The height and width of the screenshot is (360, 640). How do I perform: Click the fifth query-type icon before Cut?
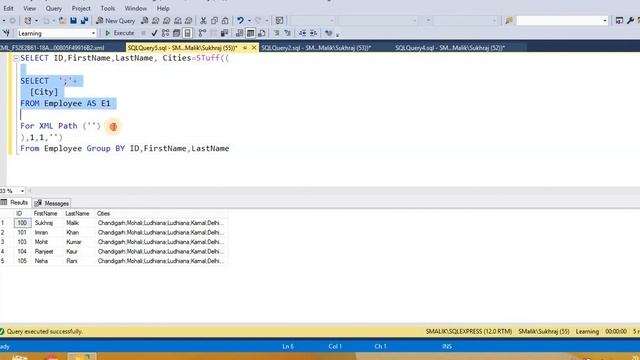click(188, 20)
